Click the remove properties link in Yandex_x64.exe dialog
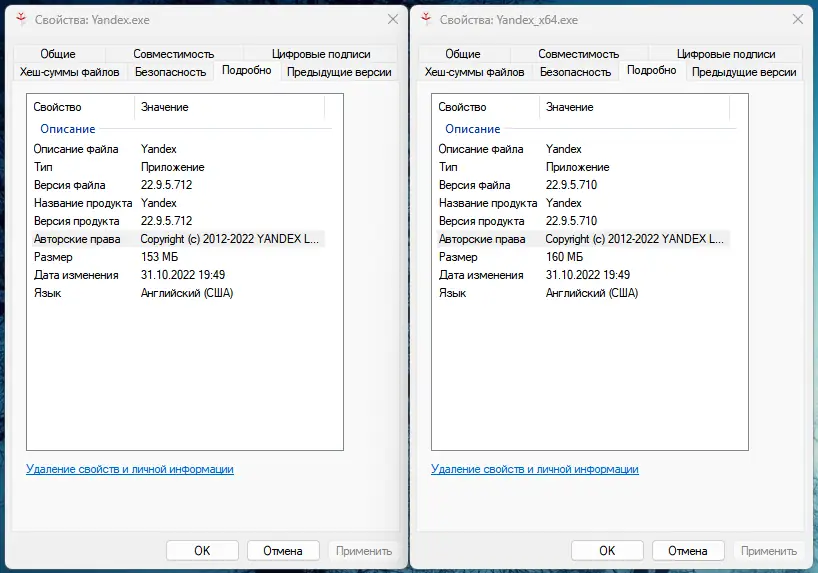This screenshot has width=818, height=573. 535,469
